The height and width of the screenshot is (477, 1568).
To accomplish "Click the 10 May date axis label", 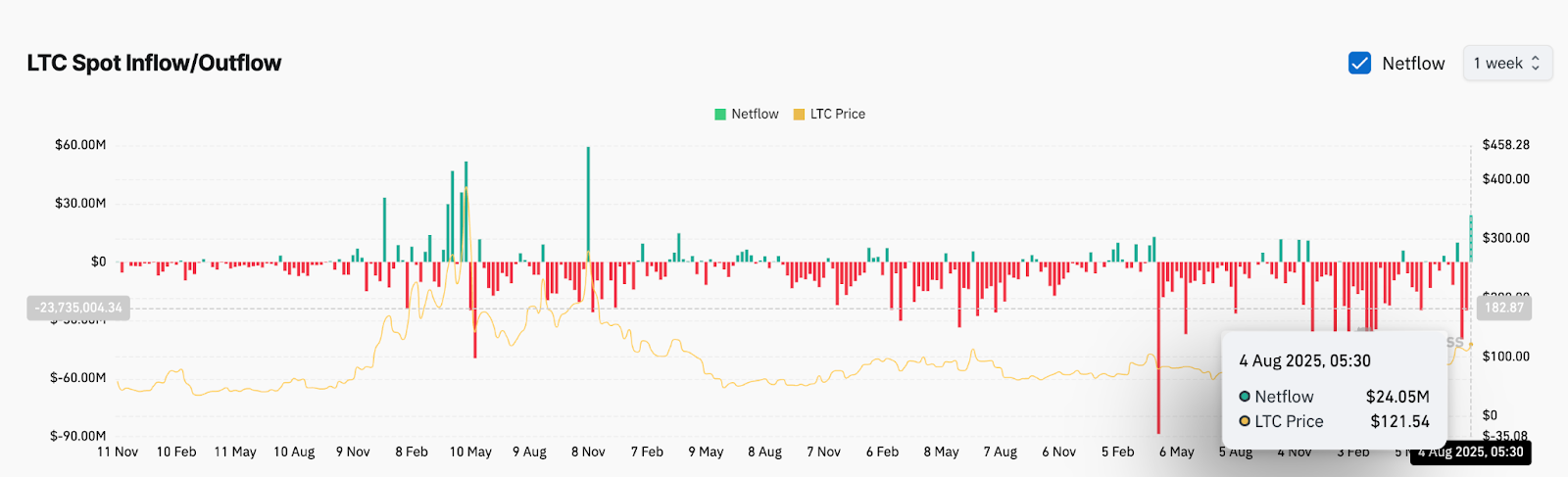I will pyautogui.click(x=470, y=452).
